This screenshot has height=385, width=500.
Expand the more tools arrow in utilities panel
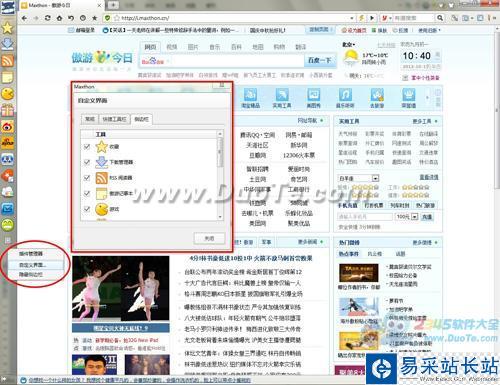point(436,121)
